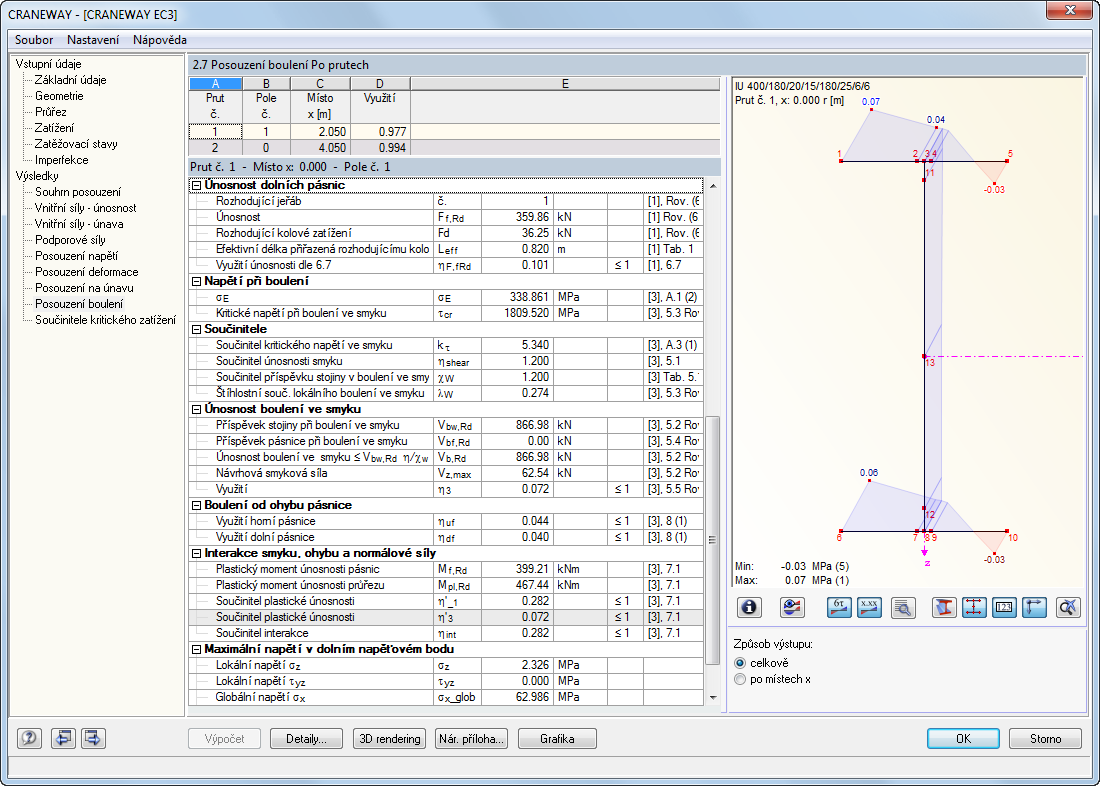Toggle stress display eye icon

pos(793,607)
